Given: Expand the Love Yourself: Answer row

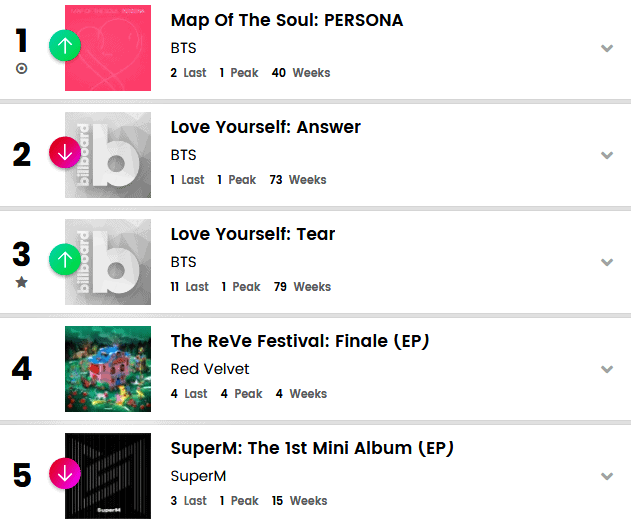Looking at the screenshot, I should tap(606, 155).
